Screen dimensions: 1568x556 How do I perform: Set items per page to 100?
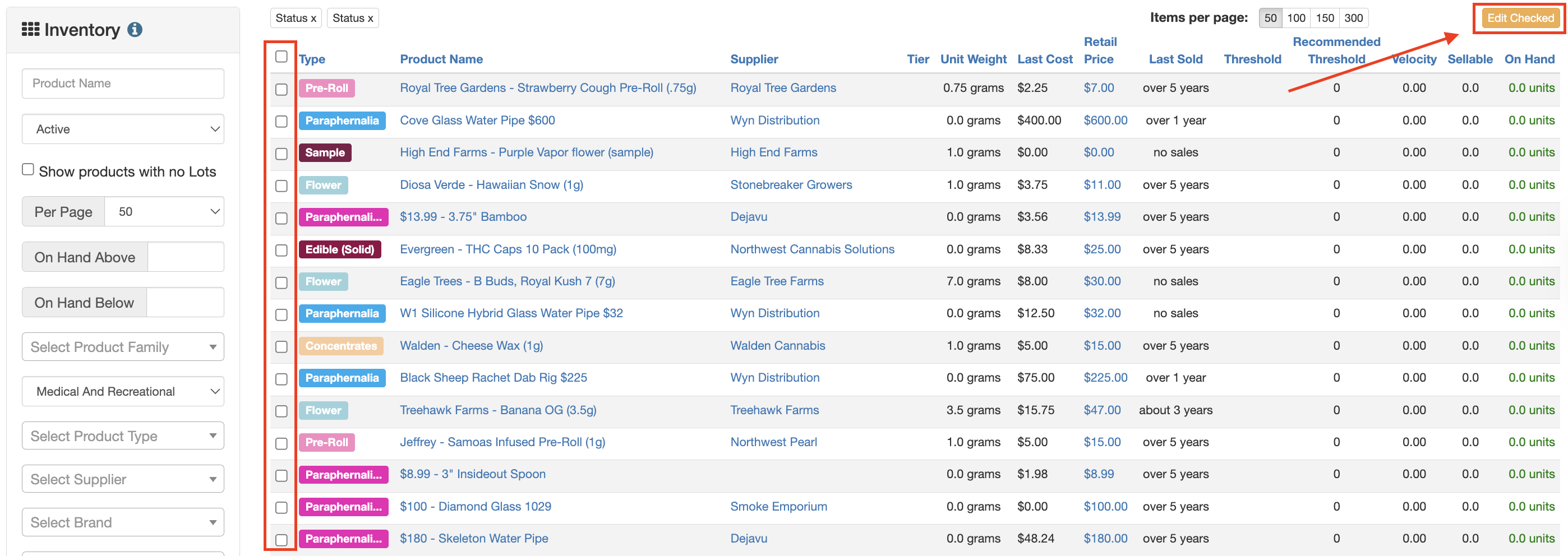point(1296,17)
